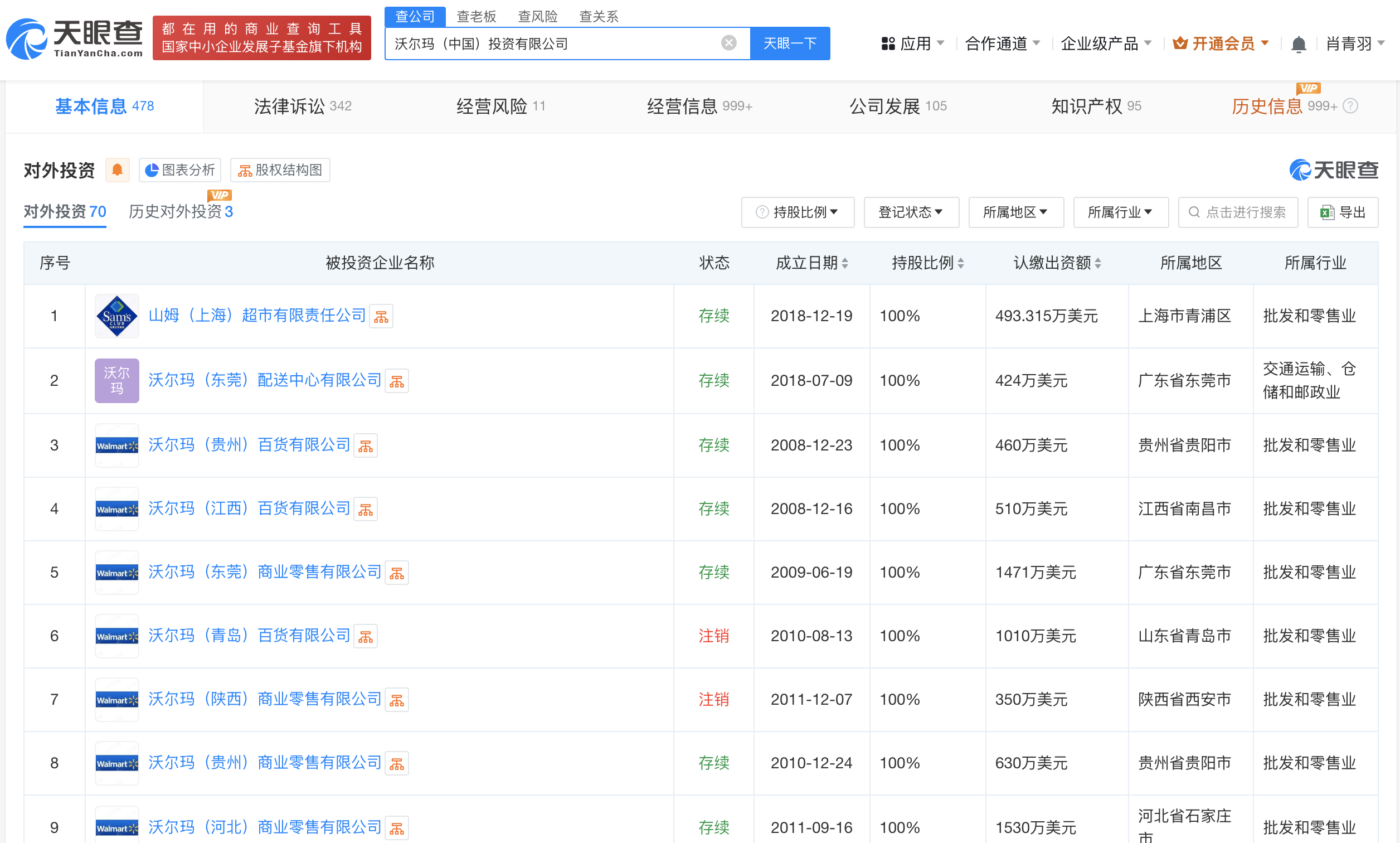Viewport: 1400px width, 843px height.
Task: Open the 所属行业 filter dropdown
Action: pyautogui.click(x=1121, y=212)
